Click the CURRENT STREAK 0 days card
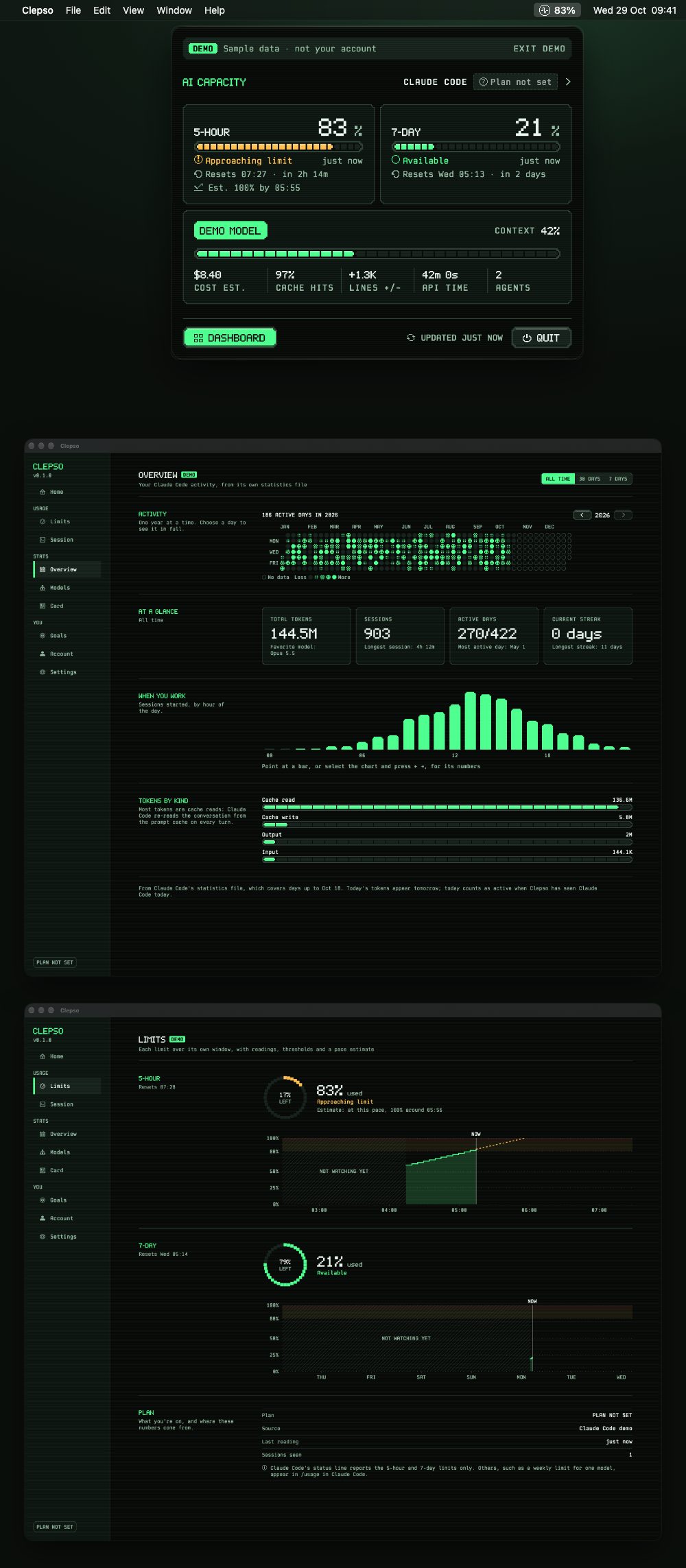Image resolution: width=686 pixels, height=1568 pixels. pos(588,636)
